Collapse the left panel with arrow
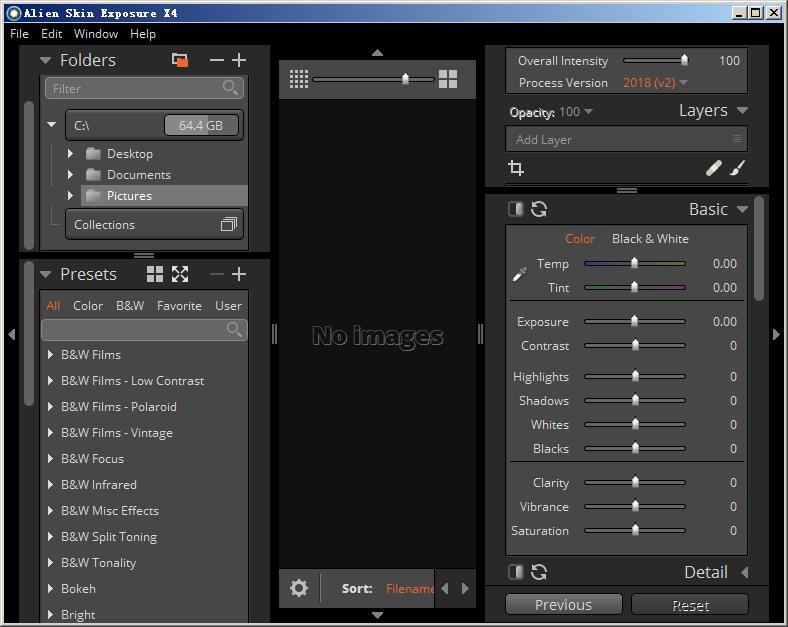 [x=12, y=334]
